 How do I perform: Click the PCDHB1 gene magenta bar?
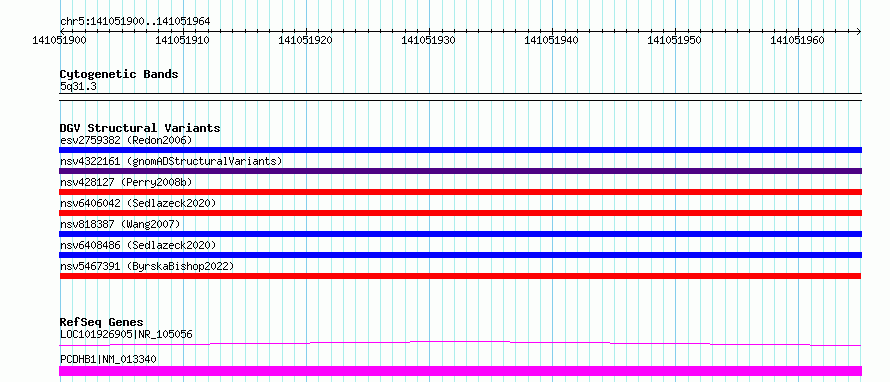[460, 371]
